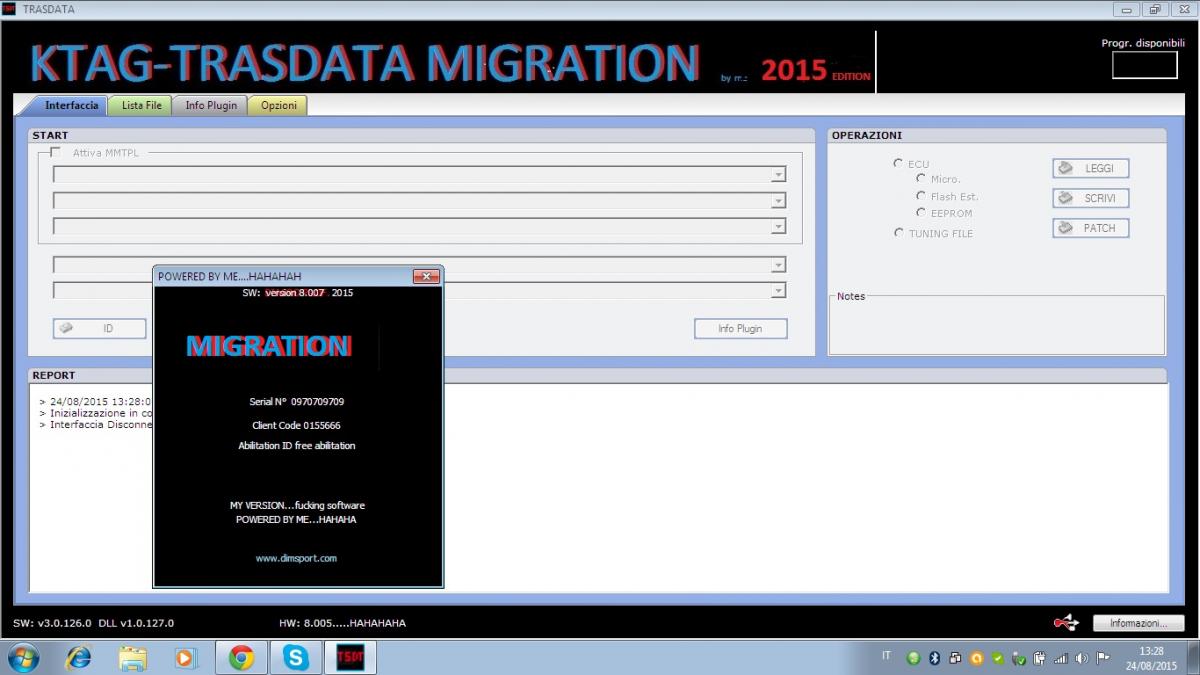Click the IT language indicator in taskbar
Screen dimensions: 1200x675
(886, 656)
